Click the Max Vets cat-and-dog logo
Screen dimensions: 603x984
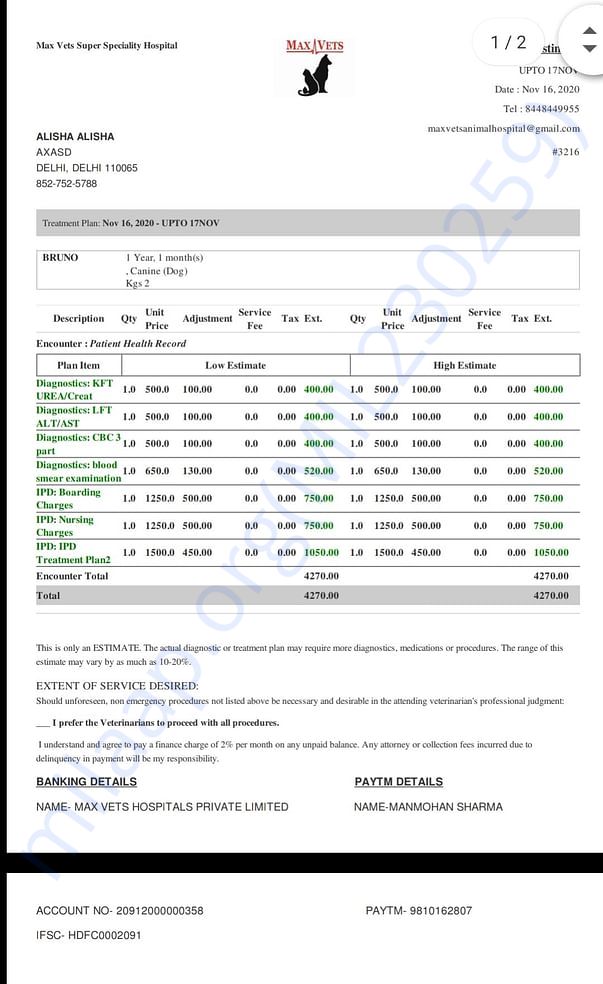pos(315,68)
